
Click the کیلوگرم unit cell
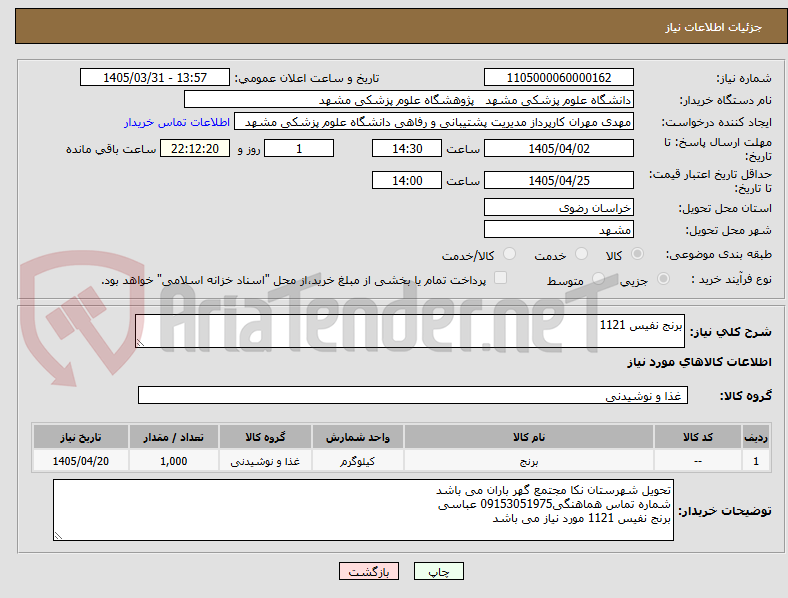(357, 461)
